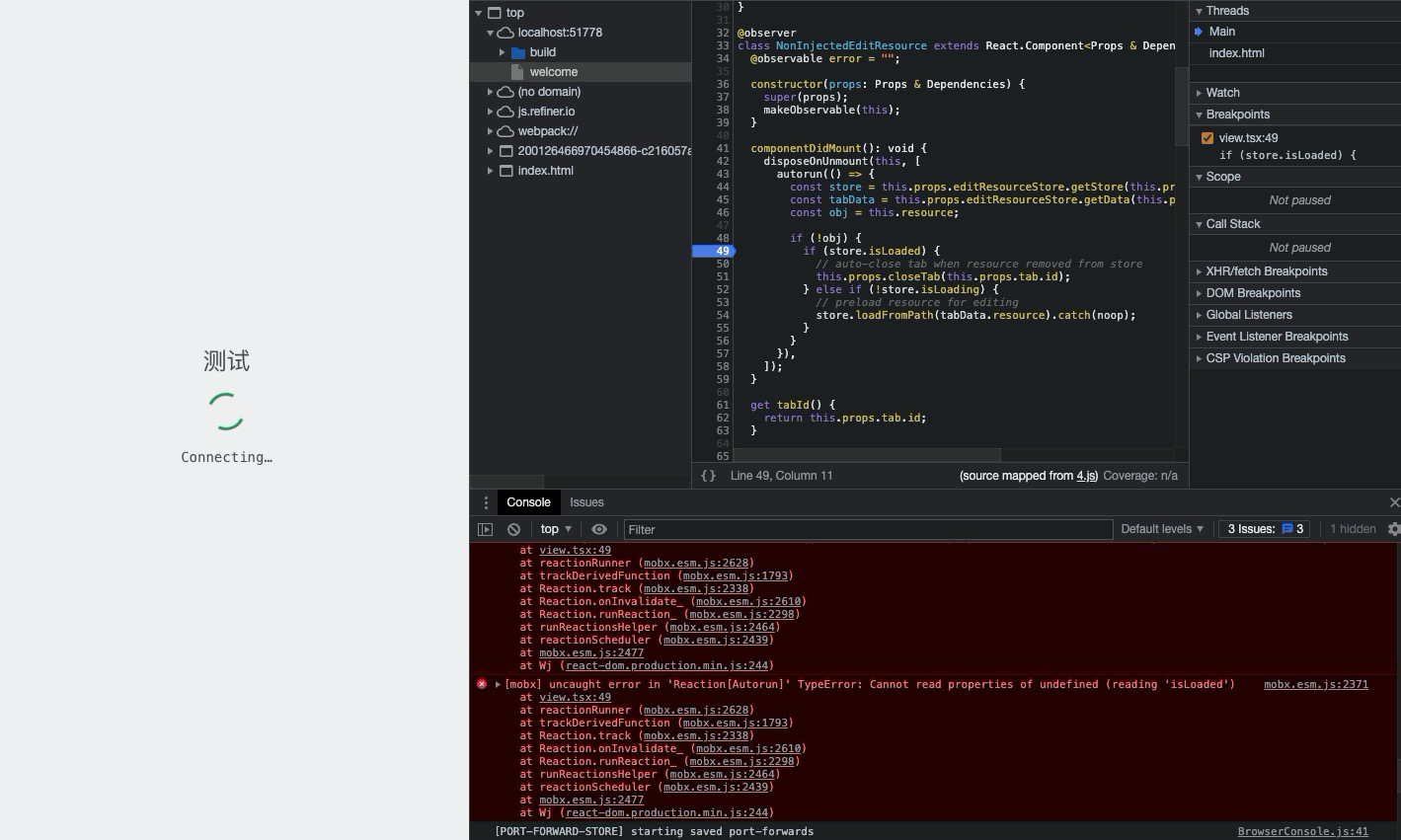The height and width of the screenshot is (840, 1401).
Task: Select the Console tab
Action: click(x=528, y=502)
